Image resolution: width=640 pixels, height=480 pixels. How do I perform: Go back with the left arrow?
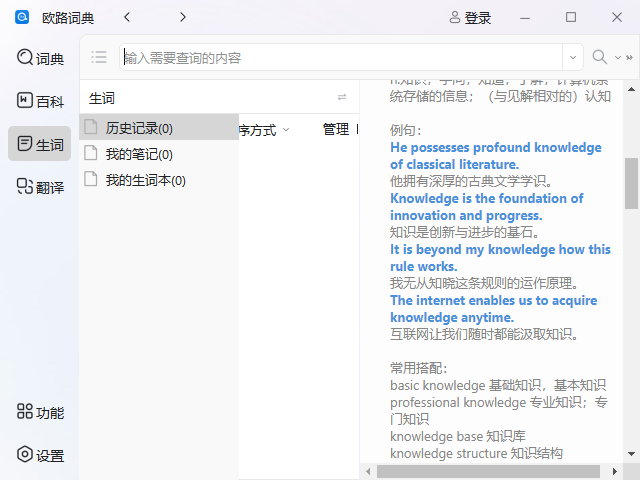pos(127,17)
